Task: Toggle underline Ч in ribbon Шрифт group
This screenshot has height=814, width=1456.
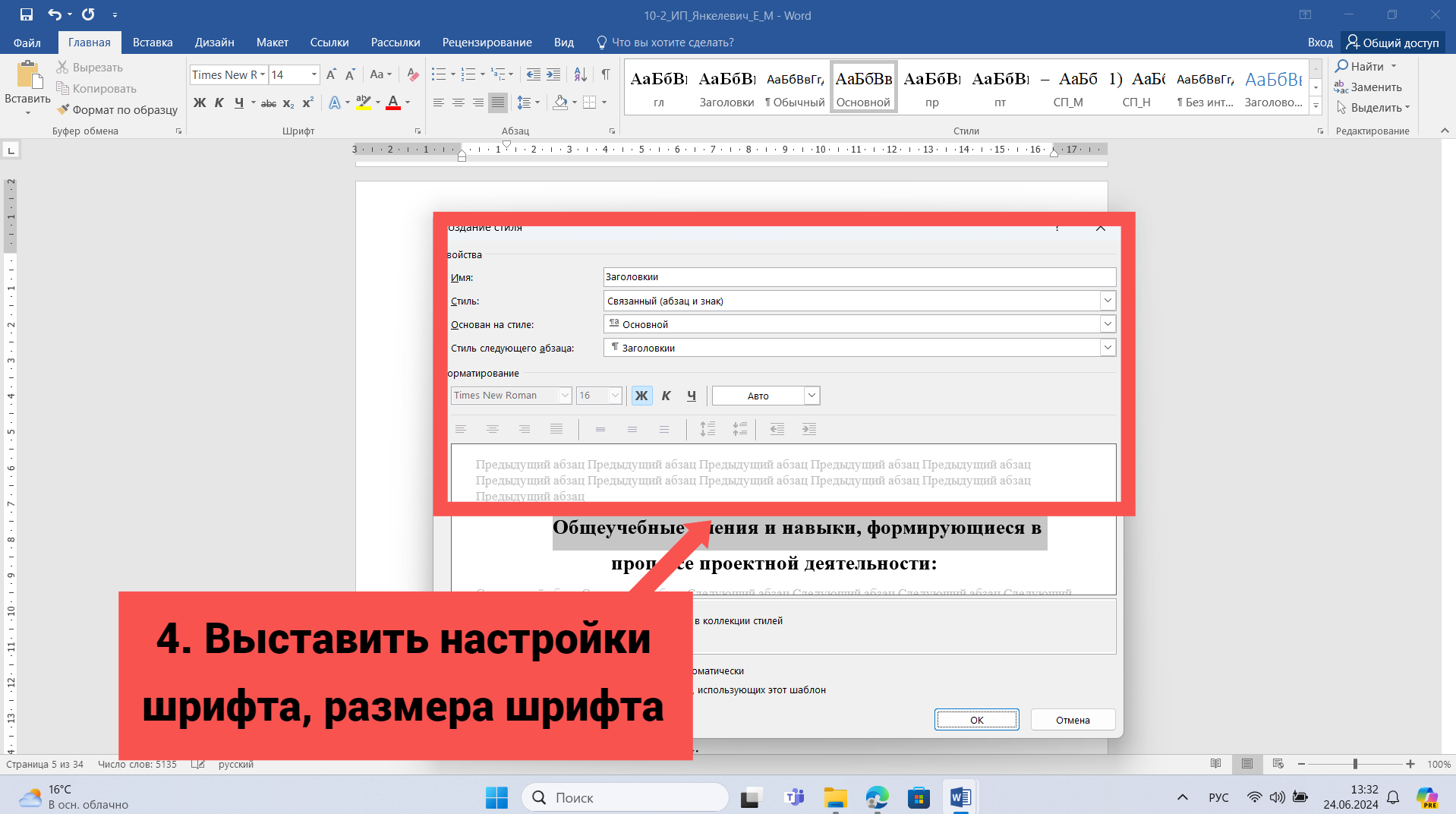Action: click(x=239, y=103)
